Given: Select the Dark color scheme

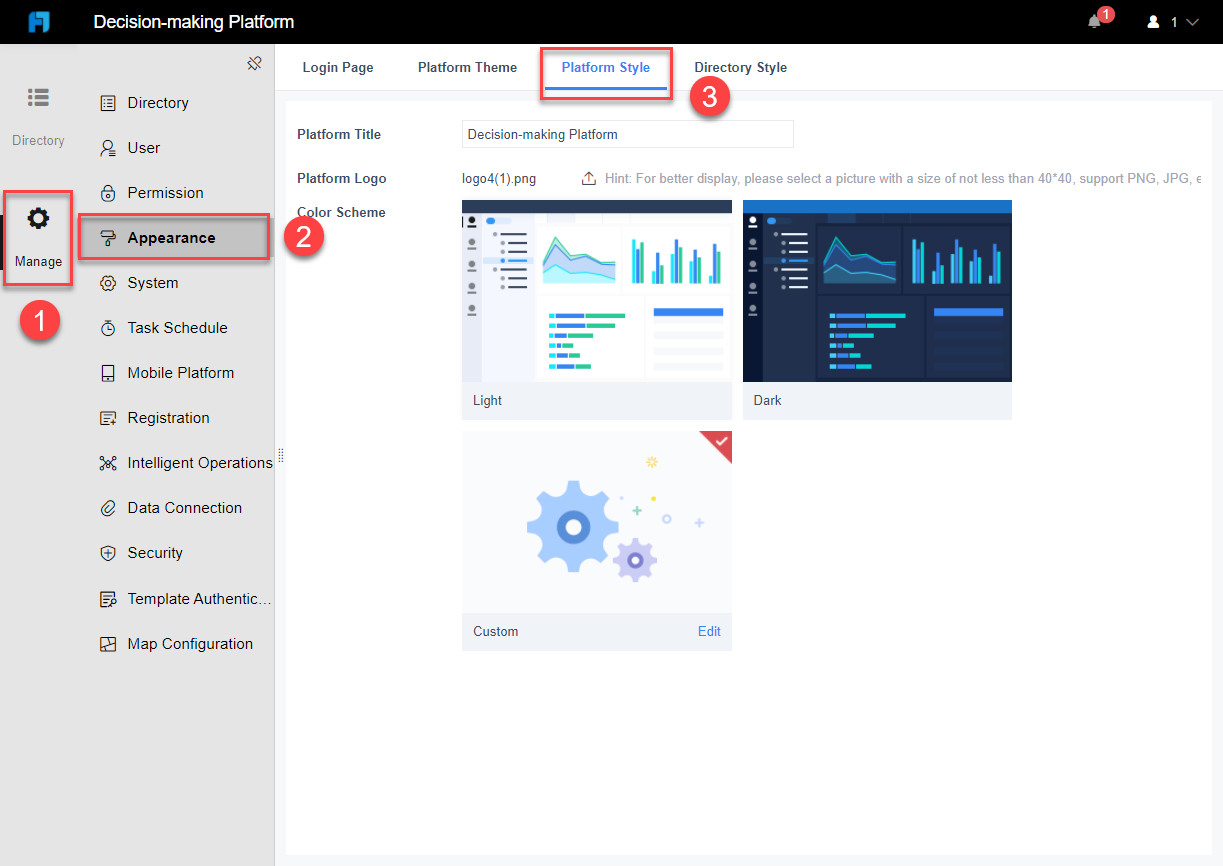Looking at the screenshot, I should point(877,291).
